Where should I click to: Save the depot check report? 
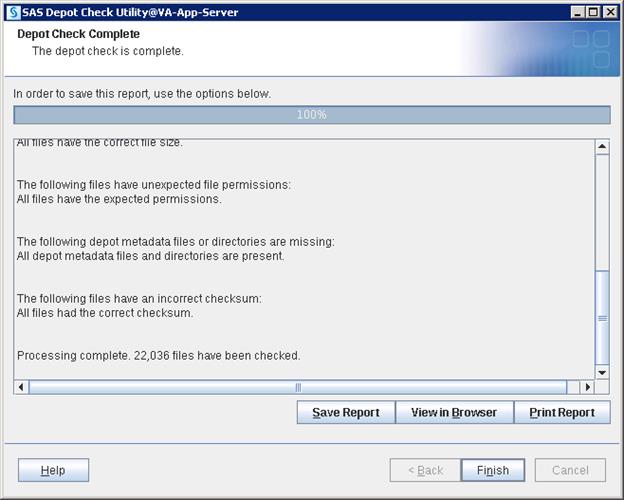click(346, 412)
